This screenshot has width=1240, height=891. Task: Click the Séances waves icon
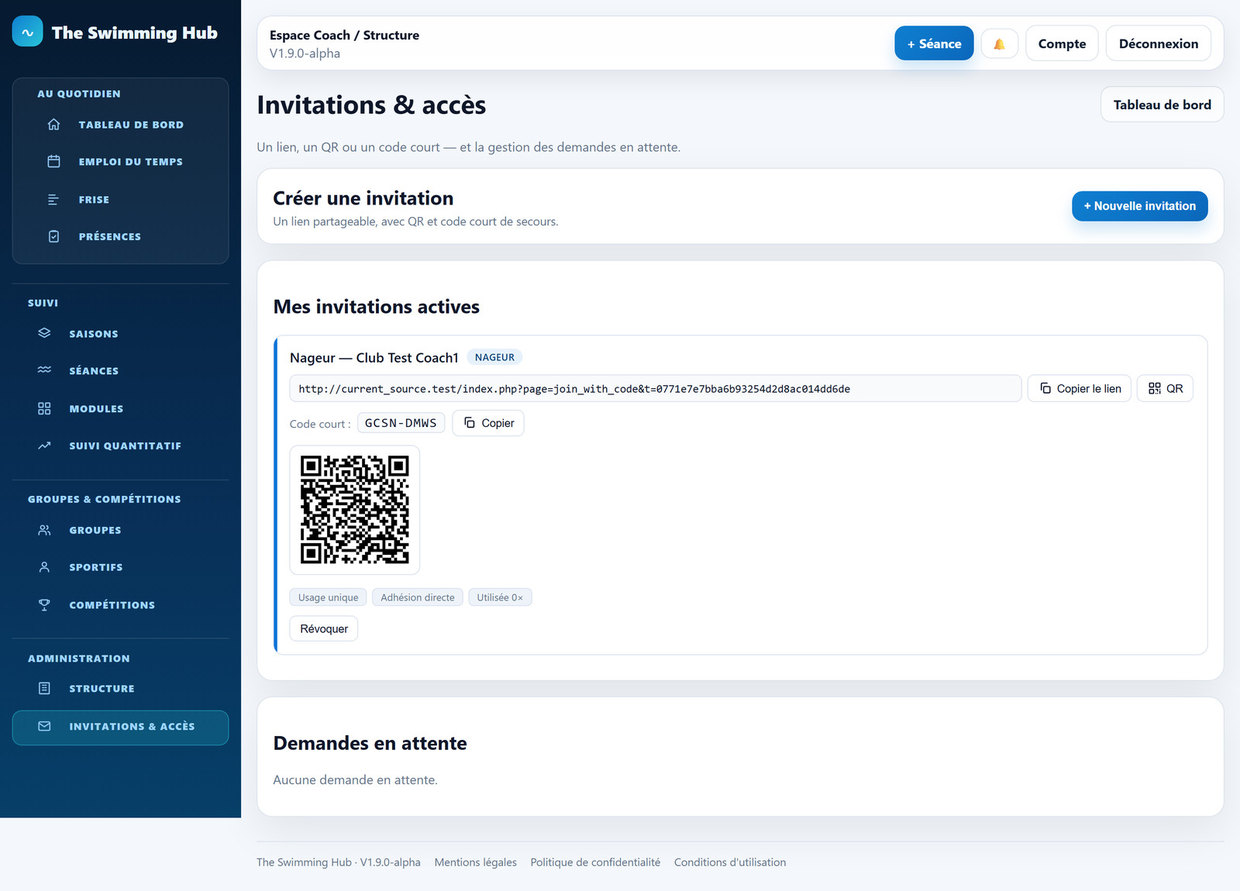point(44,371)
